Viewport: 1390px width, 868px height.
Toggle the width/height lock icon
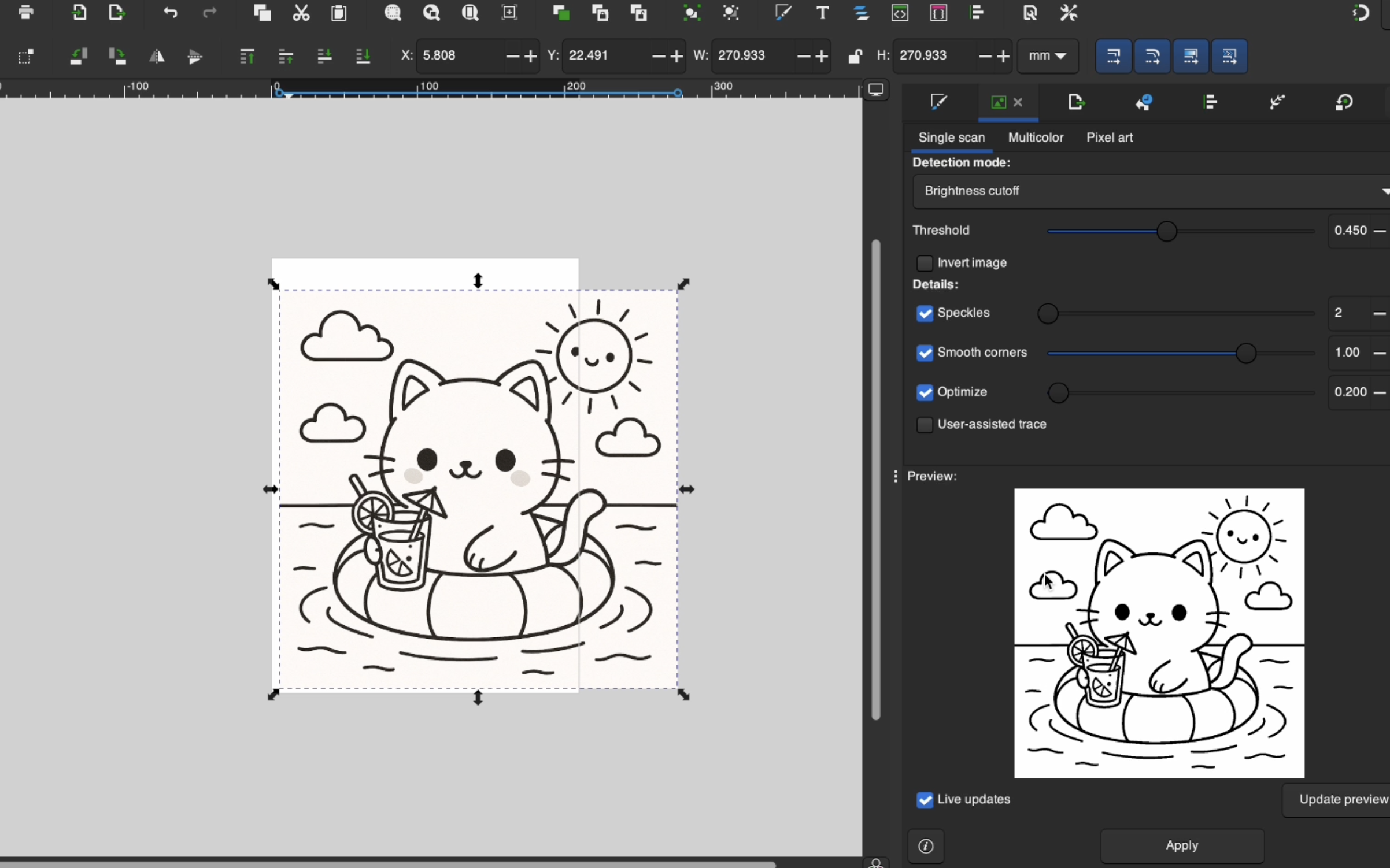(x=855, y=56)
